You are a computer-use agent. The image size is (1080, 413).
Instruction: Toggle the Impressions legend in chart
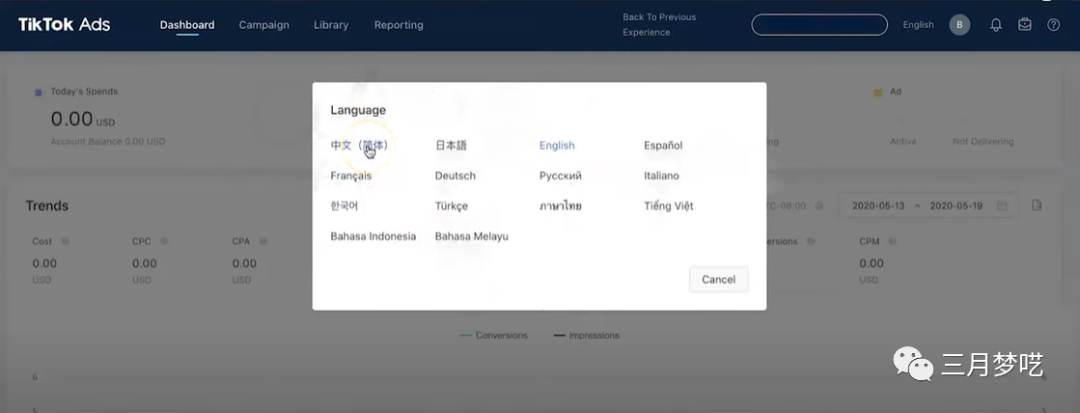pos(587,335)
